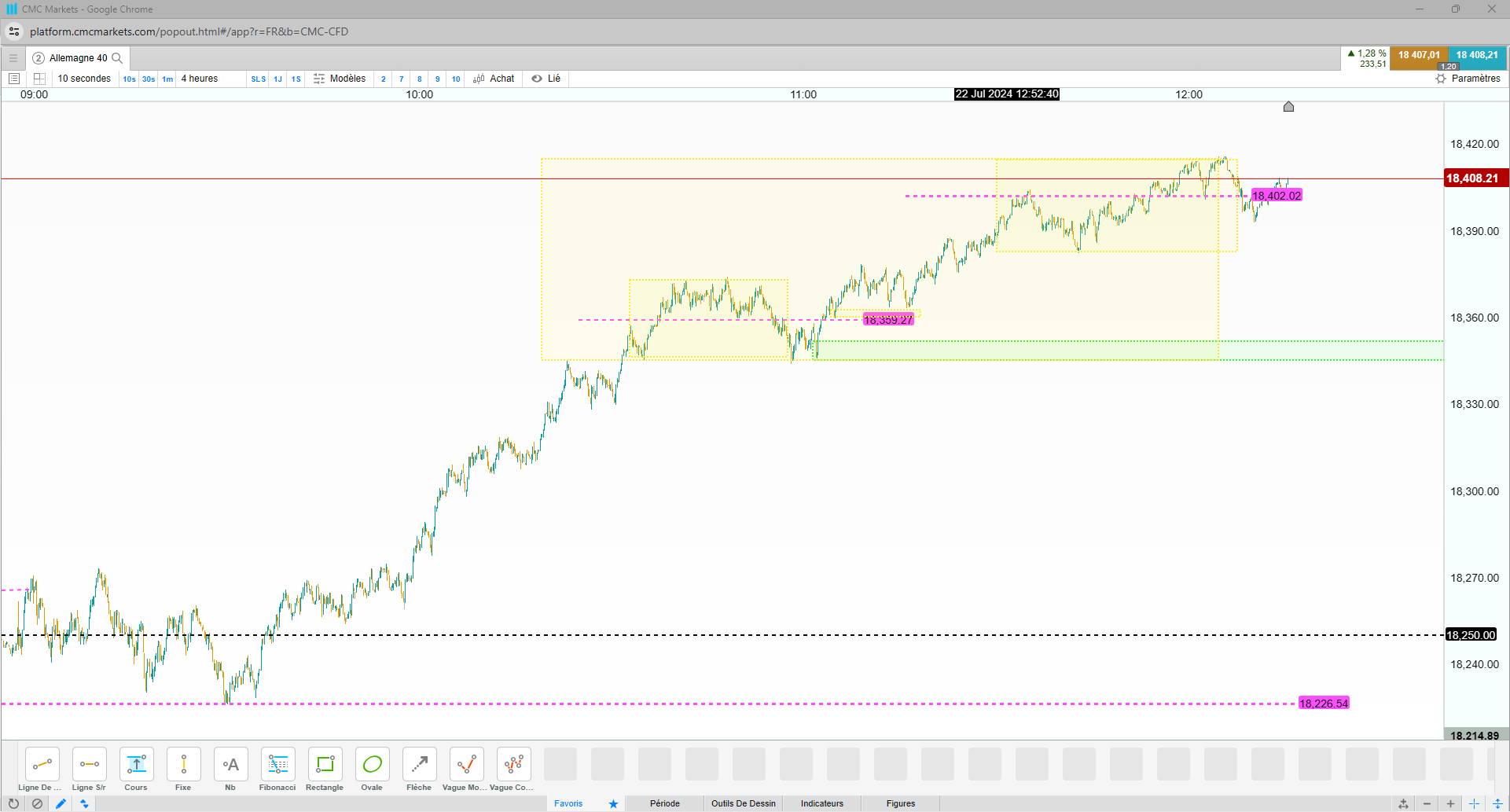Open the list panel icon
1510x812 pixels.
(x=13, y=79)
